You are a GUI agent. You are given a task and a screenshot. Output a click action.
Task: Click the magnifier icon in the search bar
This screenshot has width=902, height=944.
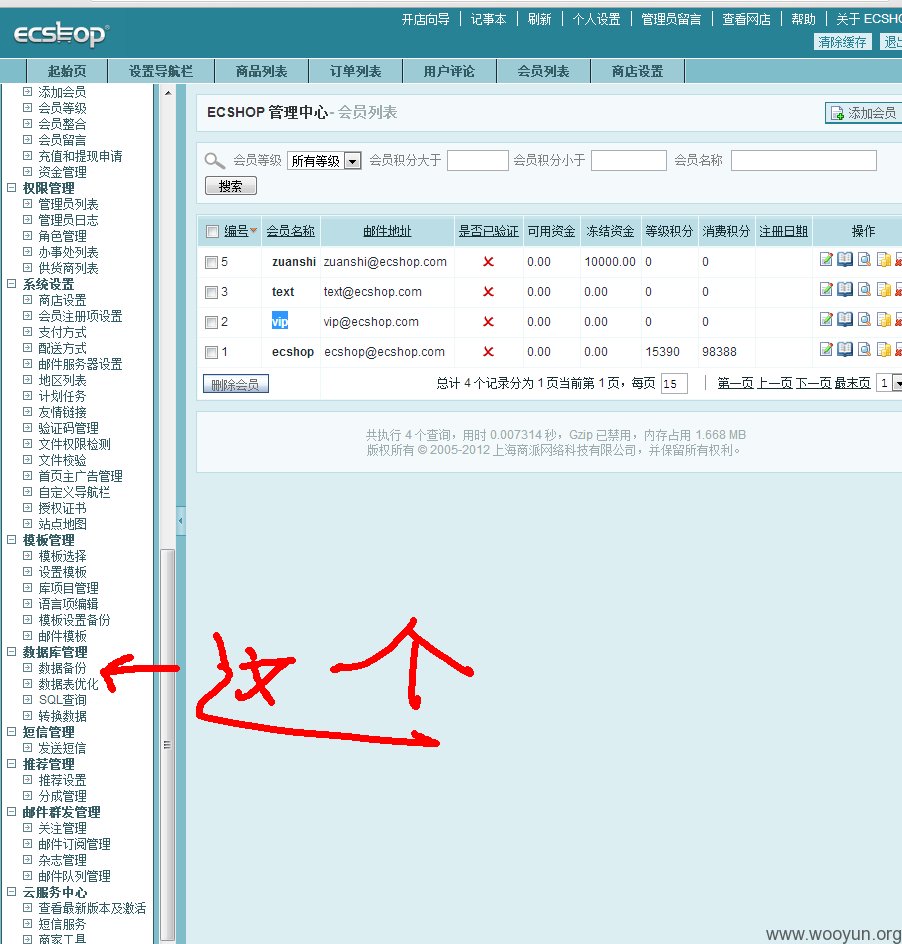click(214, 161)
